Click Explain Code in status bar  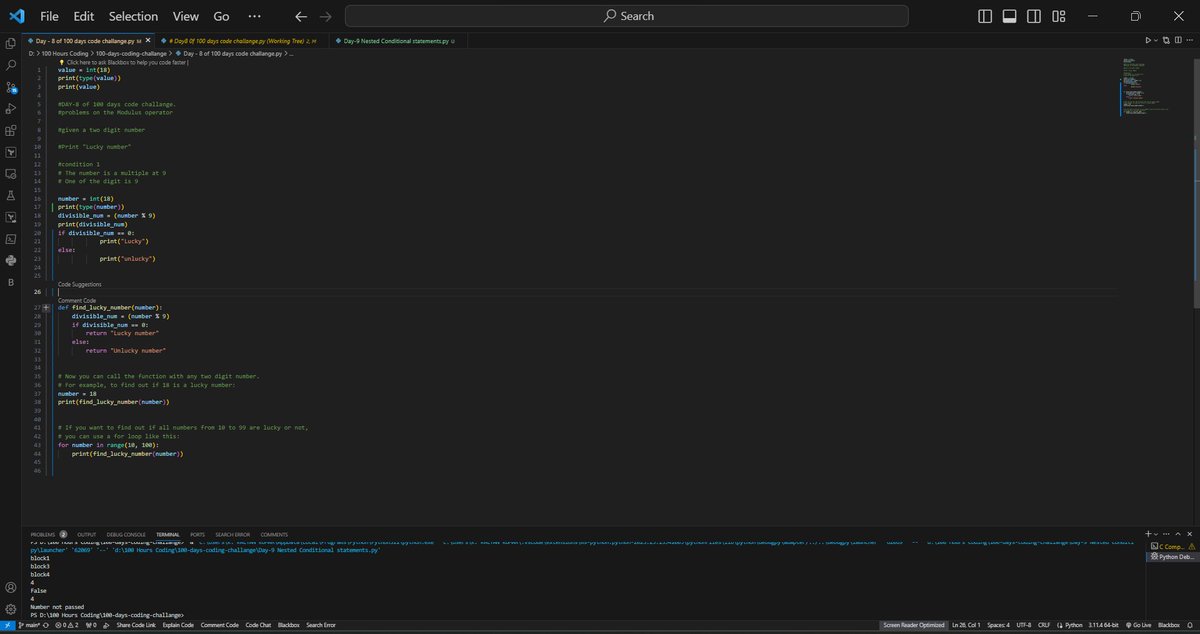pyautogui.click(x=179, y=625)
